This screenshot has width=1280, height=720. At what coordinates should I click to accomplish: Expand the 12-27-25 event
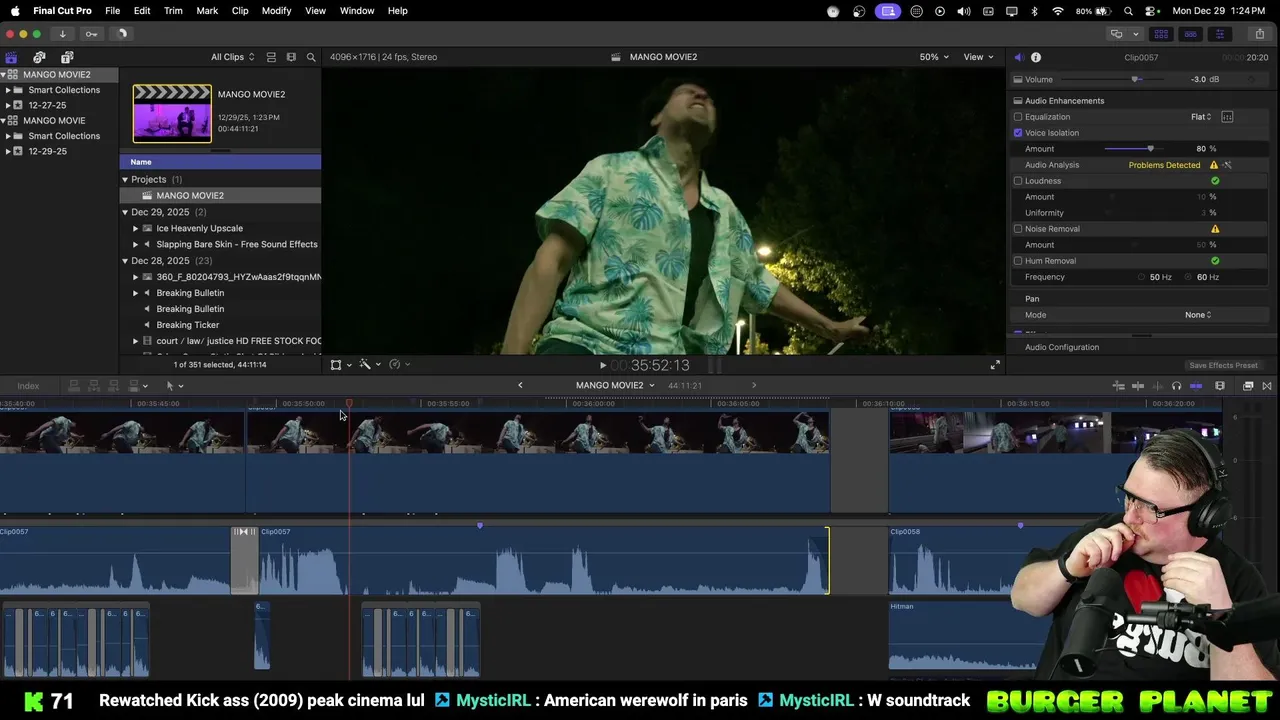pyautogui.click(x=8, y=105)
